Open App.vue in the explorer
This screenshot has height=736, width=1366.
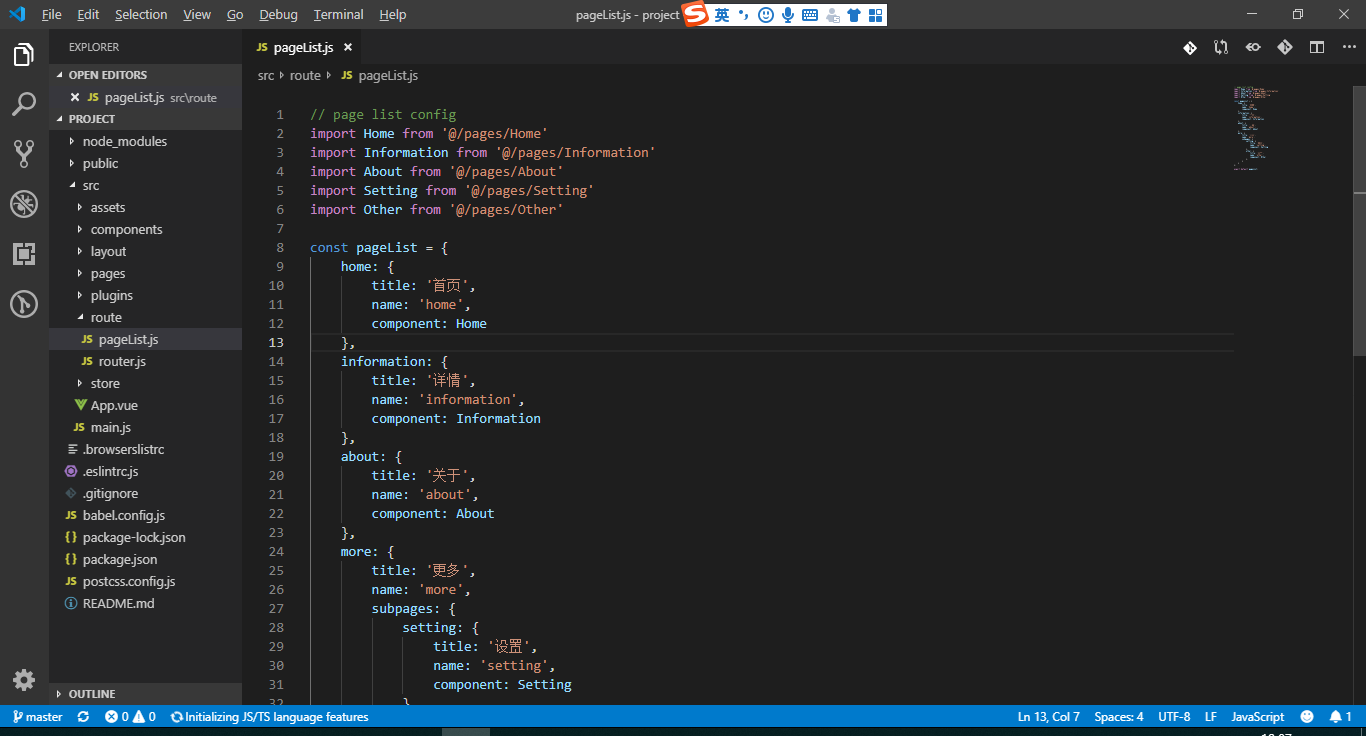pyautogui.click(x=146, y=405)
